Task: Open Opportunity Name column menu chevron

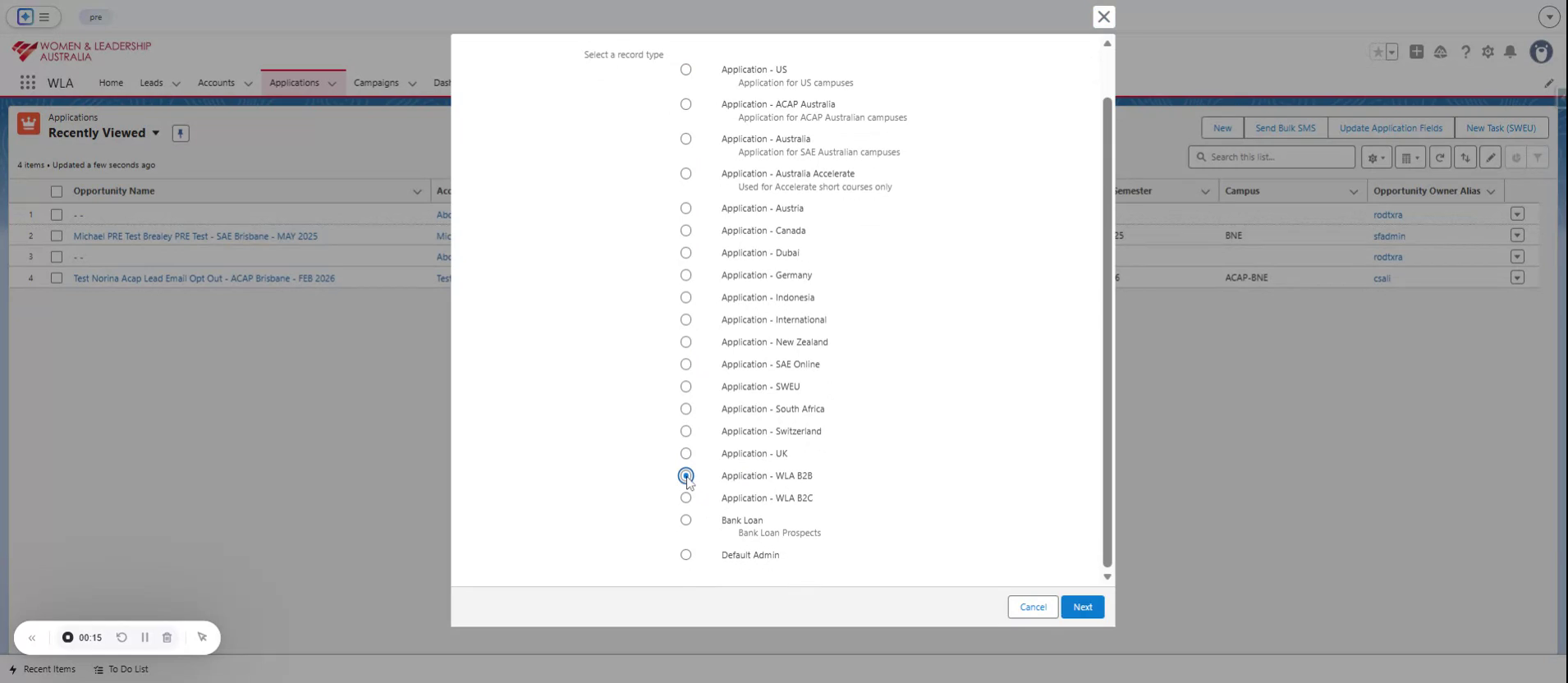Action: [417, 191]
